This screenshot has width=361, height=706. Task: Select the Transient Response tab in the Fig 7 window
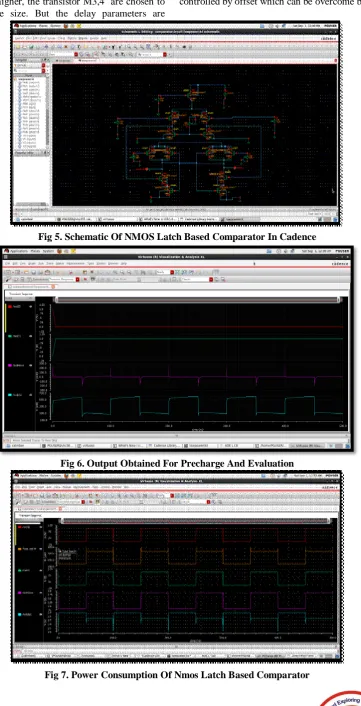tap(30, 516)
